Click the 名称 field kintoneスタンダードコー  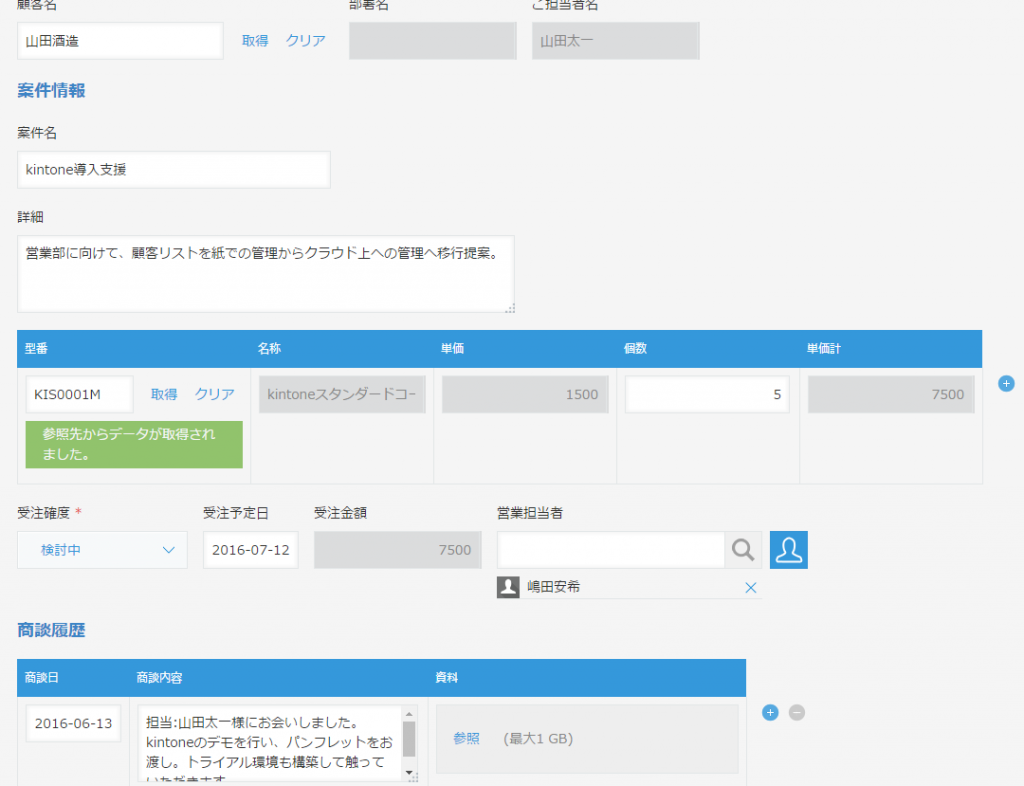coord(342,394)
